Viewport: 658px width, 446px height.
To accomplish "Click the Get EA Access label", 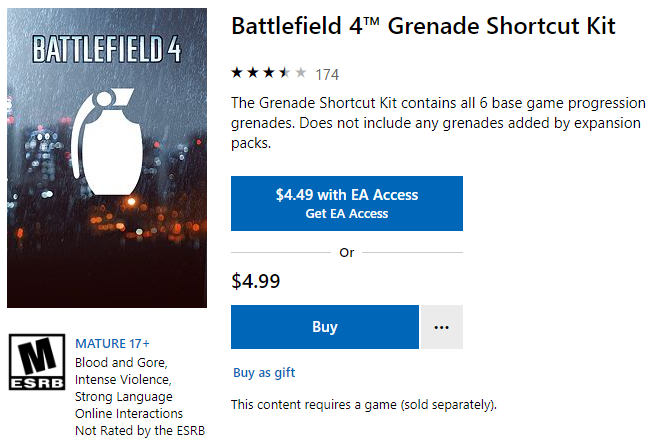I will tap(347, 214).
